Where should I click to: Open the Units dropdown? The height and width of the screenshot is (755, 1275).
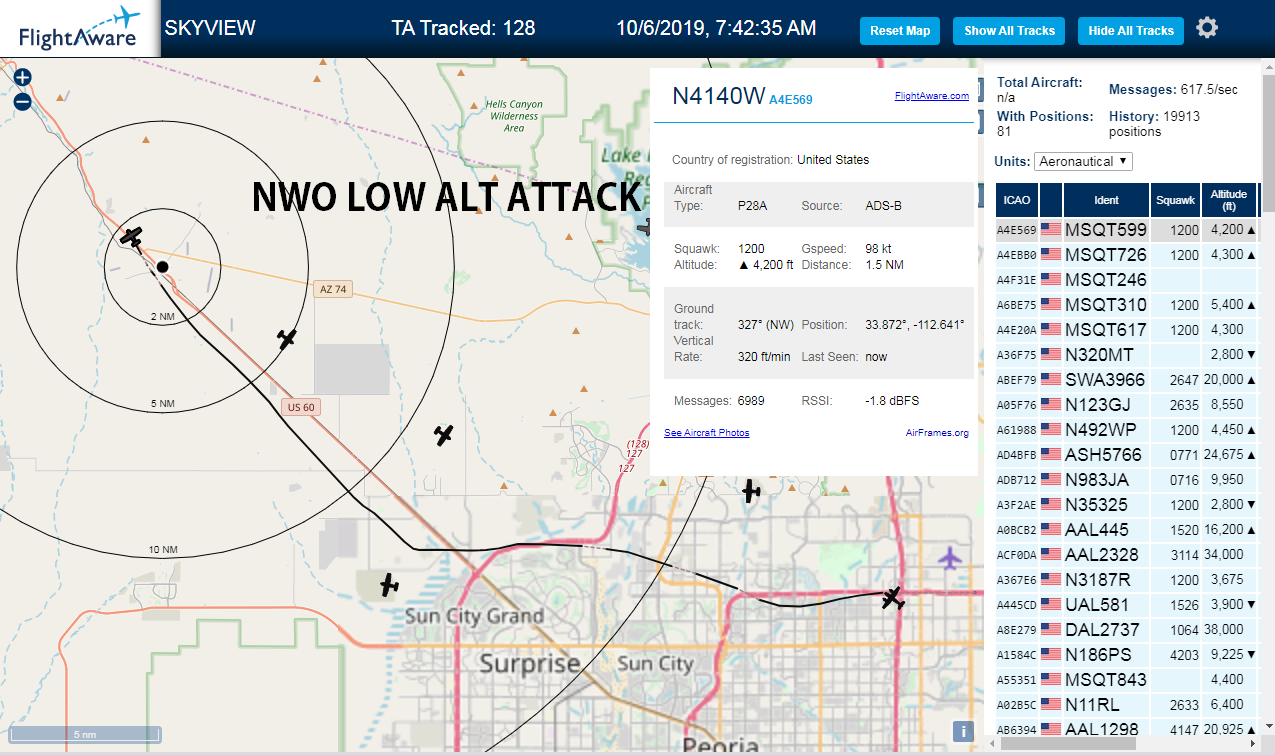1084,161
